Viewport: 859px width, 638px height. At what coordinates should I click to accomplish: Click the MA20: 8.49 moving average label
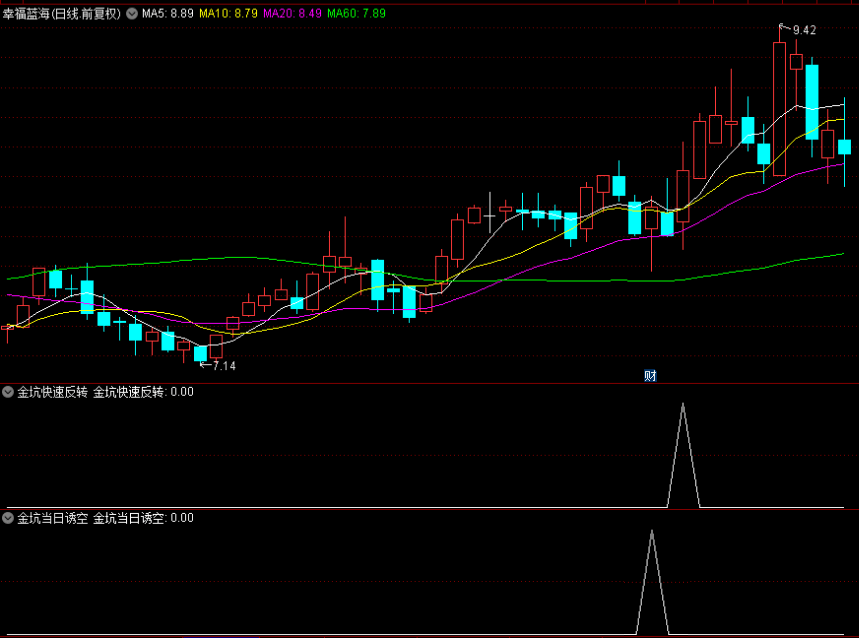[292, 14]
